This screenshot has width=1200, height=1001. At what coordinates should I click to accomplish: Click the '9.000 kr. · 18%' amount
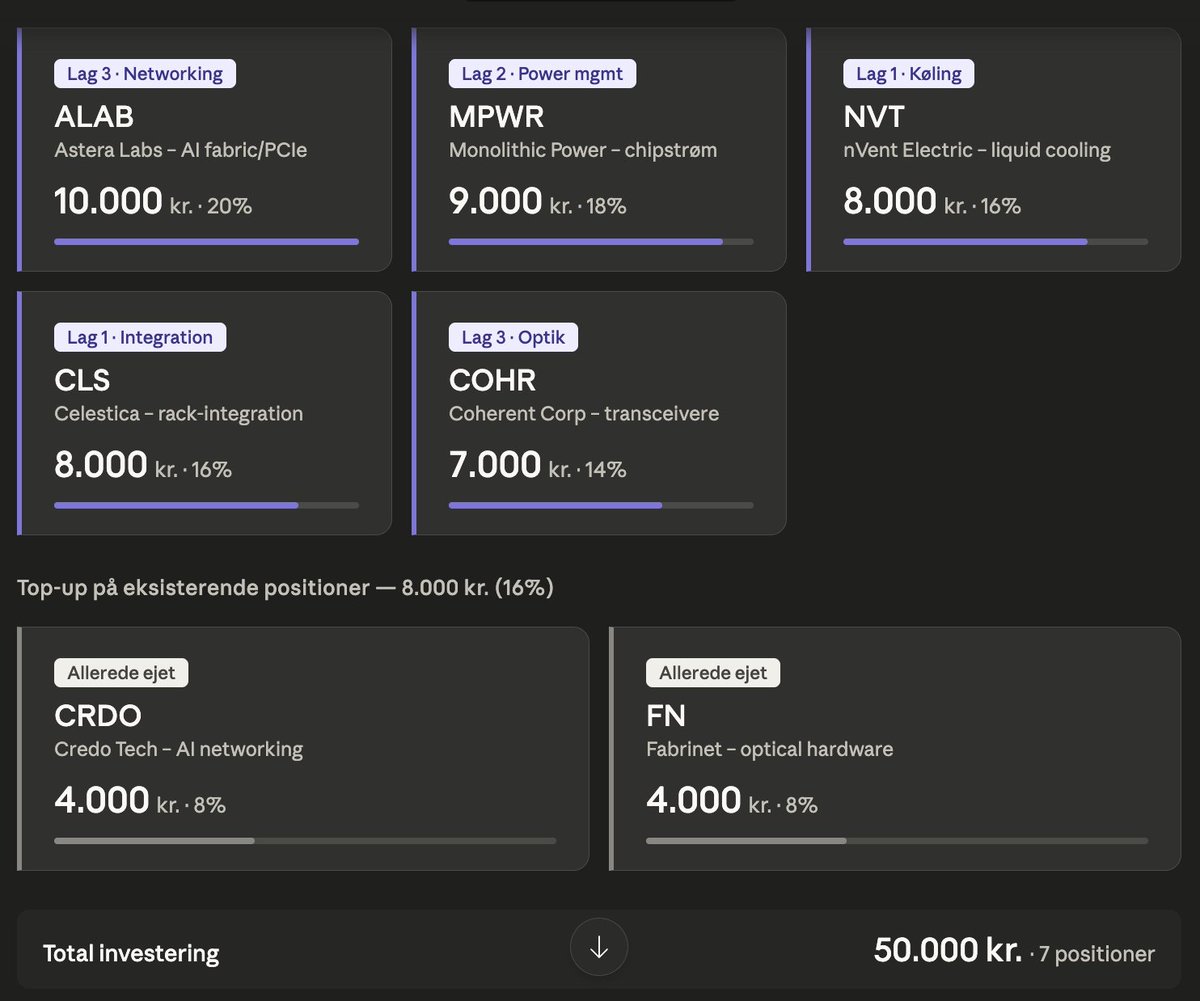click(538, 202)
